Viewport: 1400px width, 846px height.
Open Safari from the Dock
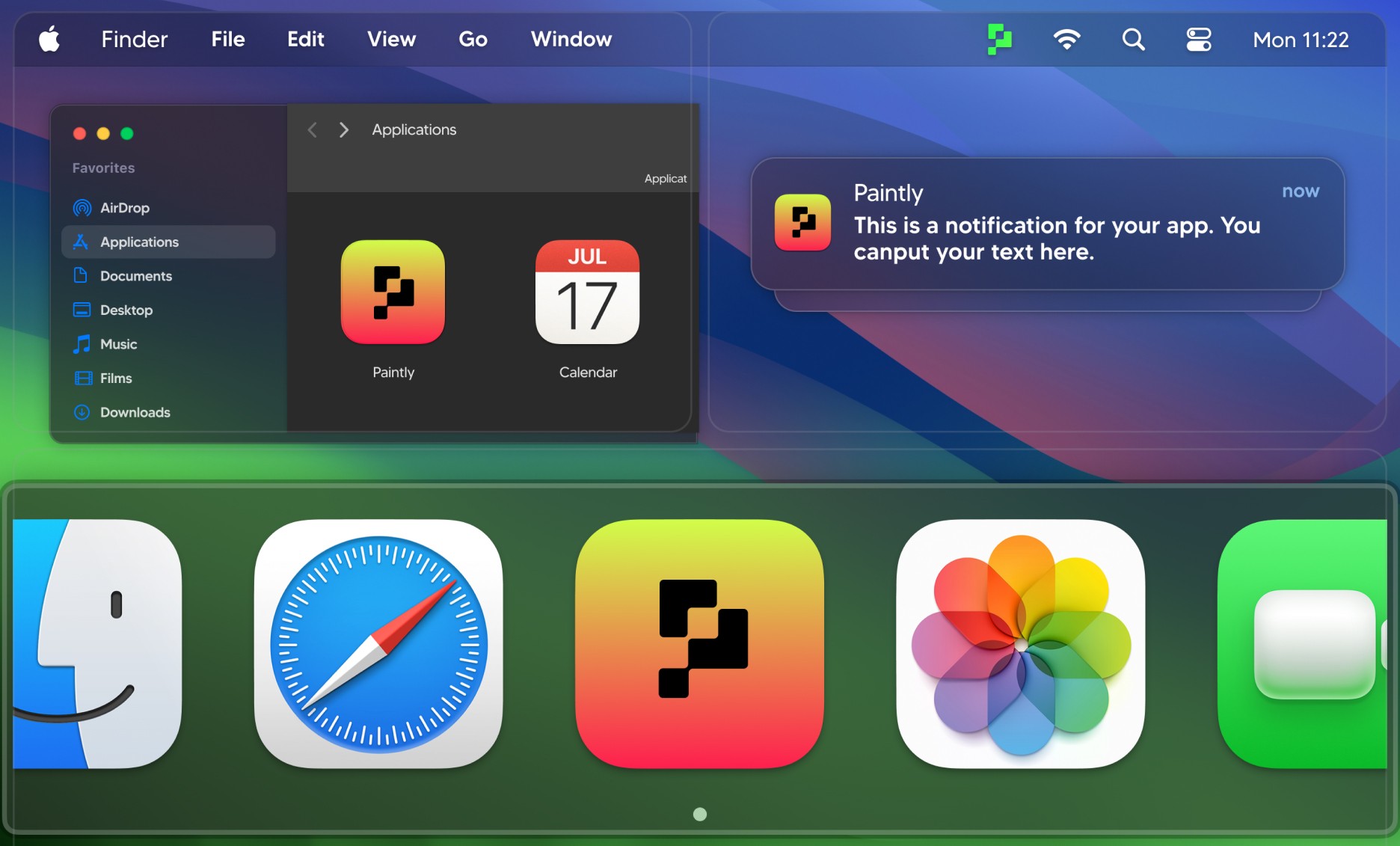378,644
